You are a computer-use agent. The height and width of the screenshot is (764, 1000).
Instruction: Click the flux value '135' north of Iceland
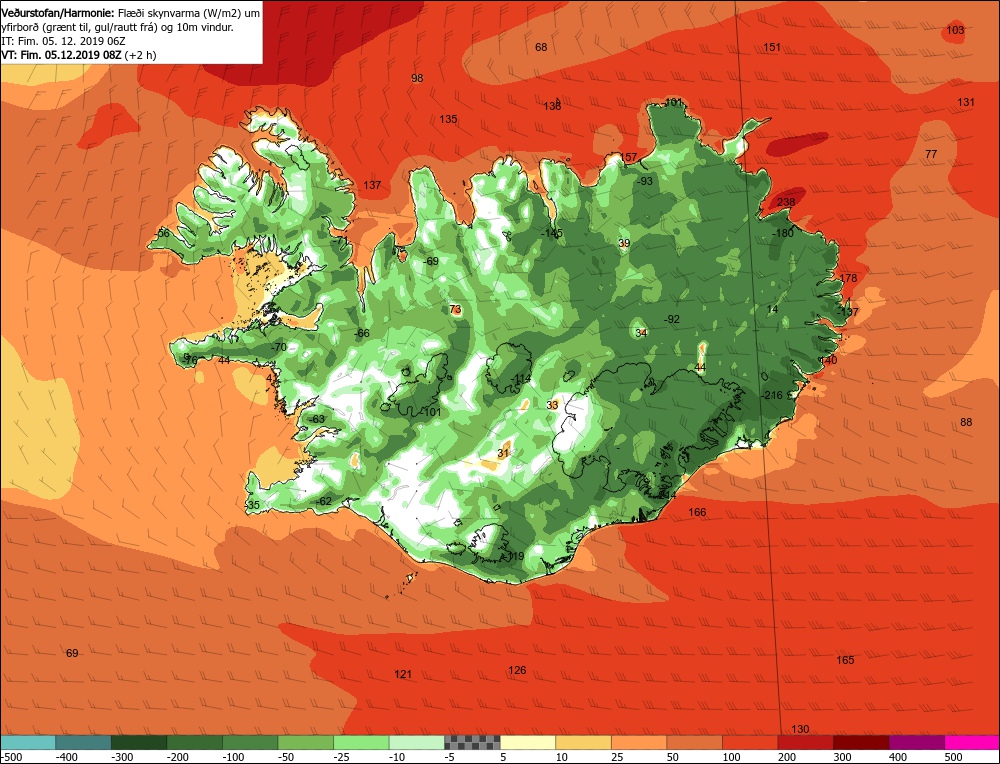[x=448, y=119]
